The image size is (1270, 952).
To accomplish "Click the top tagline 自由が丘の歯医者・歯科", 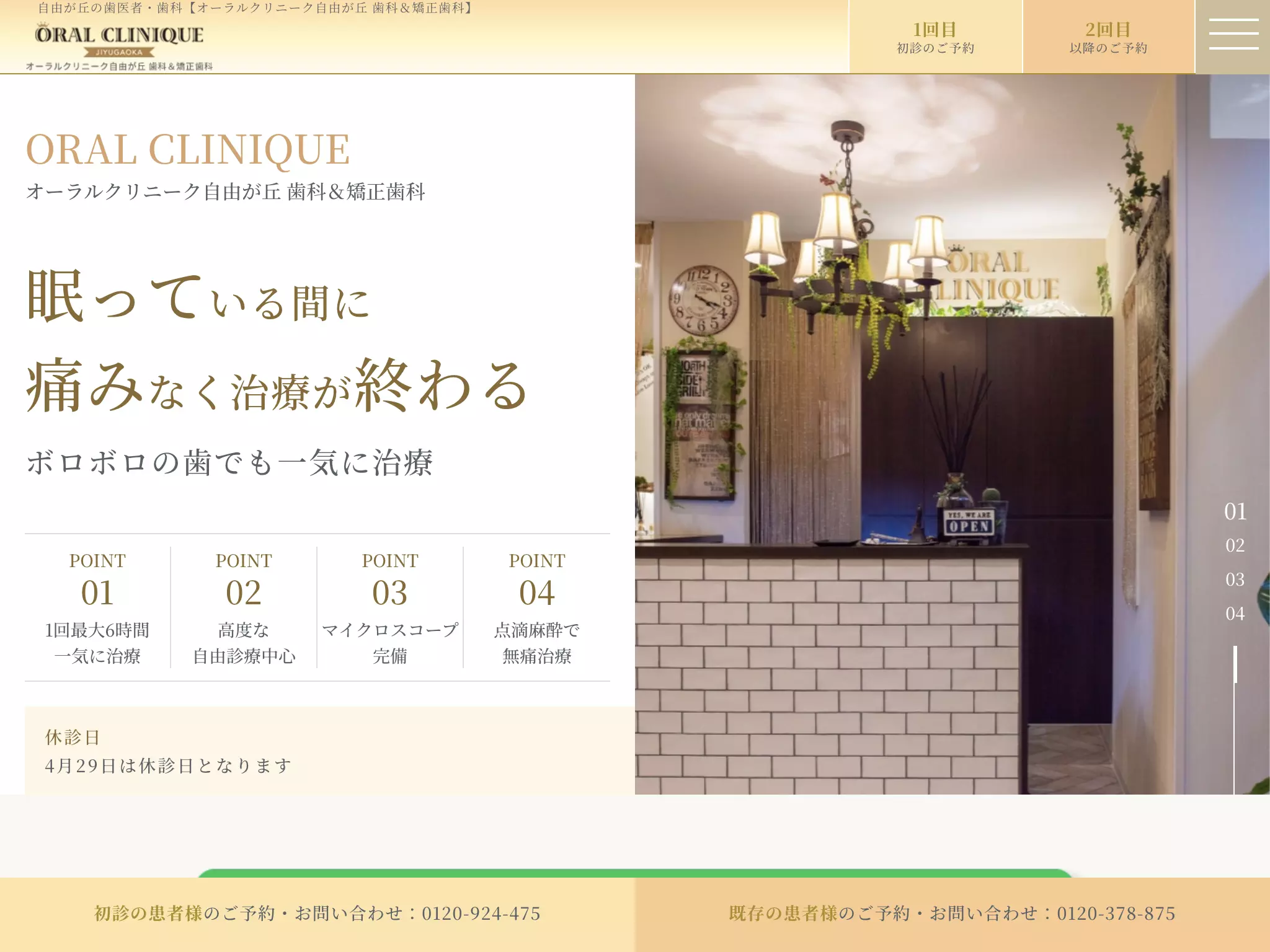I will pos(255,8).
